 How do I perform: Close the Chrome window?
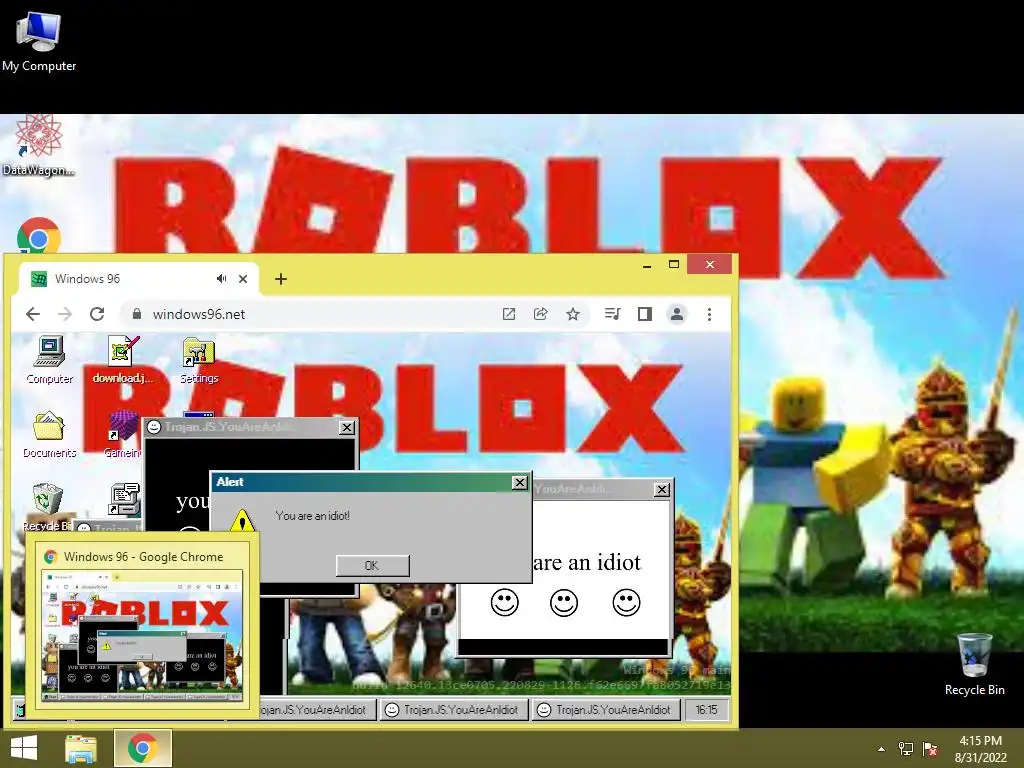(710, 264)
